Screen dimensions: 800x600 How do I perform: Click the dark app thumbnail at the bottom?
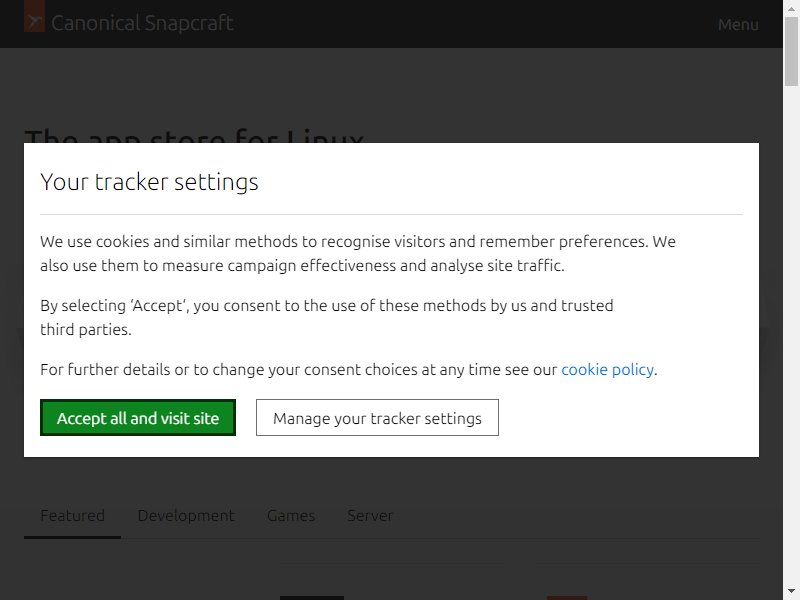[312, 598]
